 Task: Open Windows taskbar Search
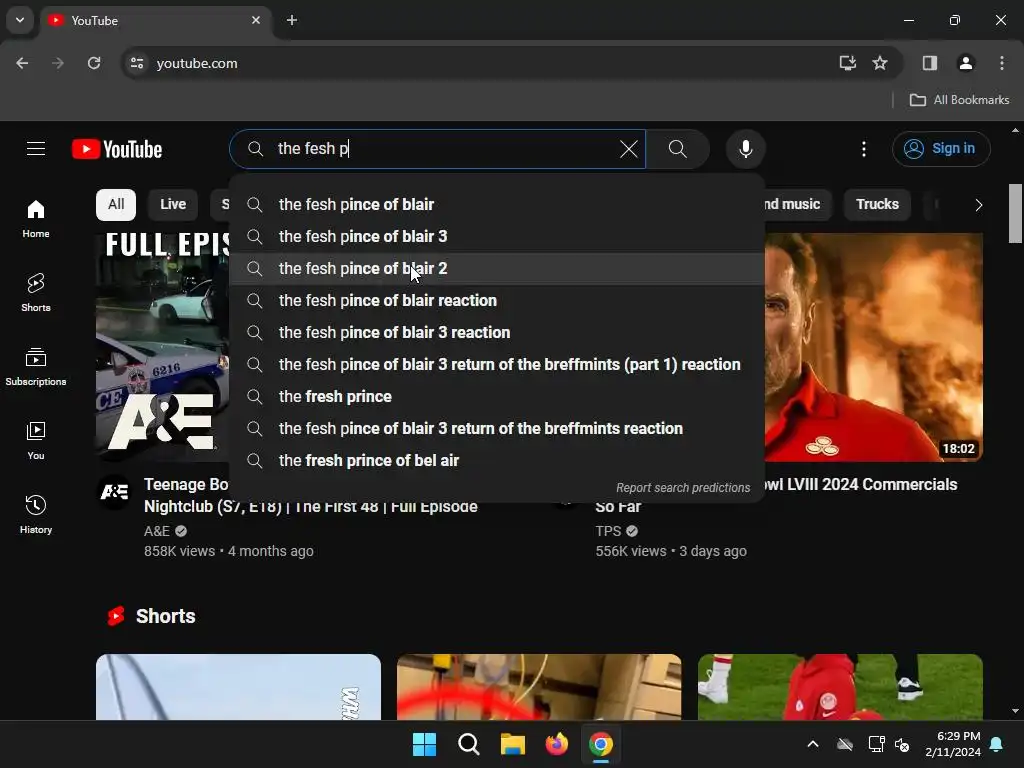tap(468, 744)
